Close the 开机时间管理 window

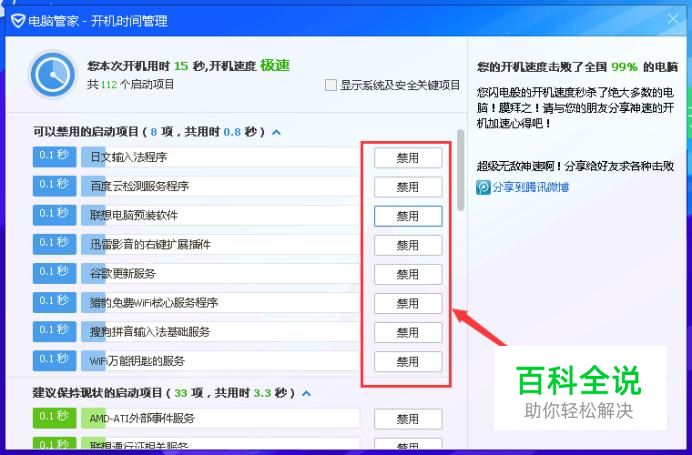point(673,19)
